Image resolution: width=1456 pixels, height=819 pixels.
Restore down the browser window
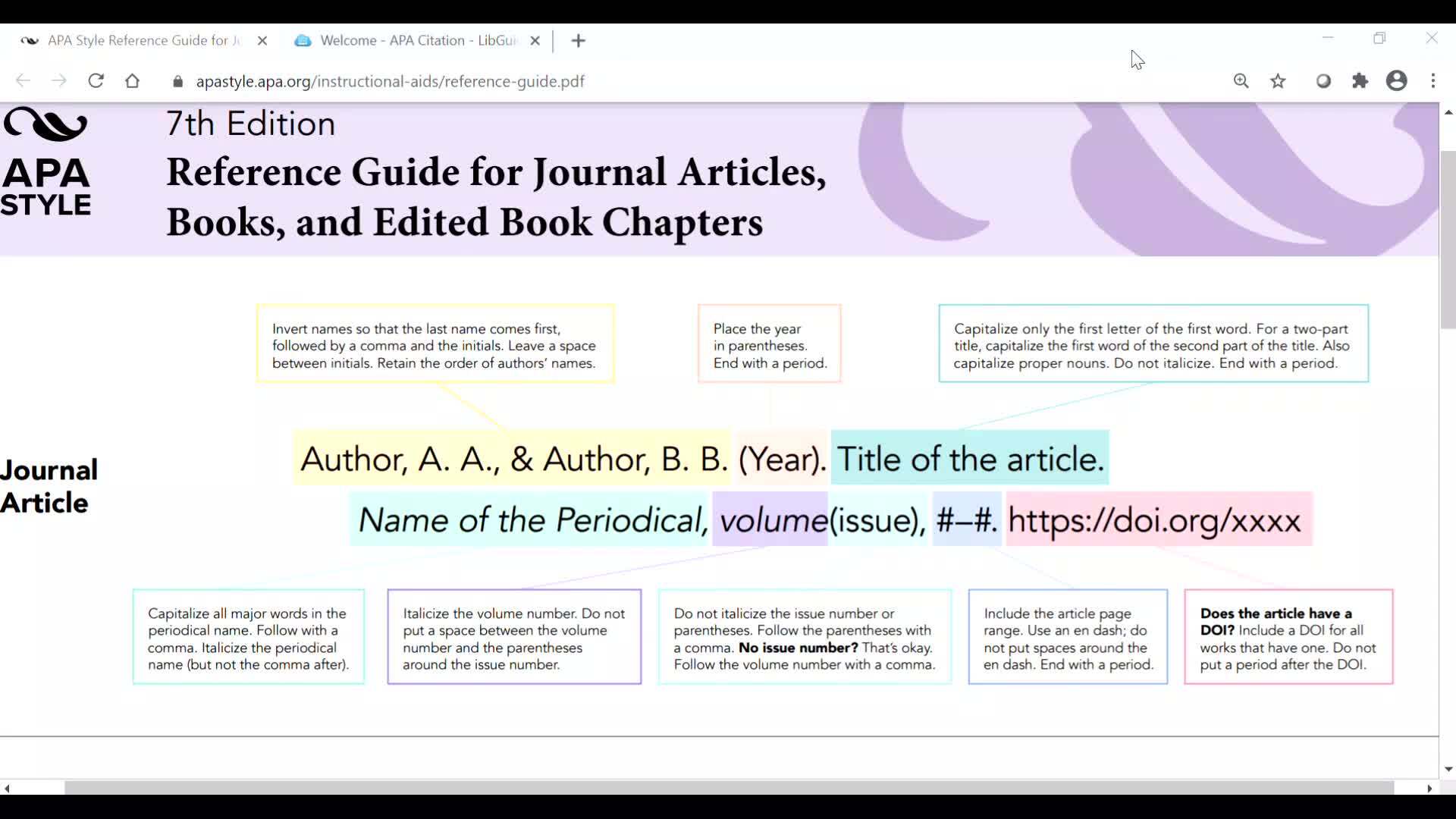(1379, 38)
